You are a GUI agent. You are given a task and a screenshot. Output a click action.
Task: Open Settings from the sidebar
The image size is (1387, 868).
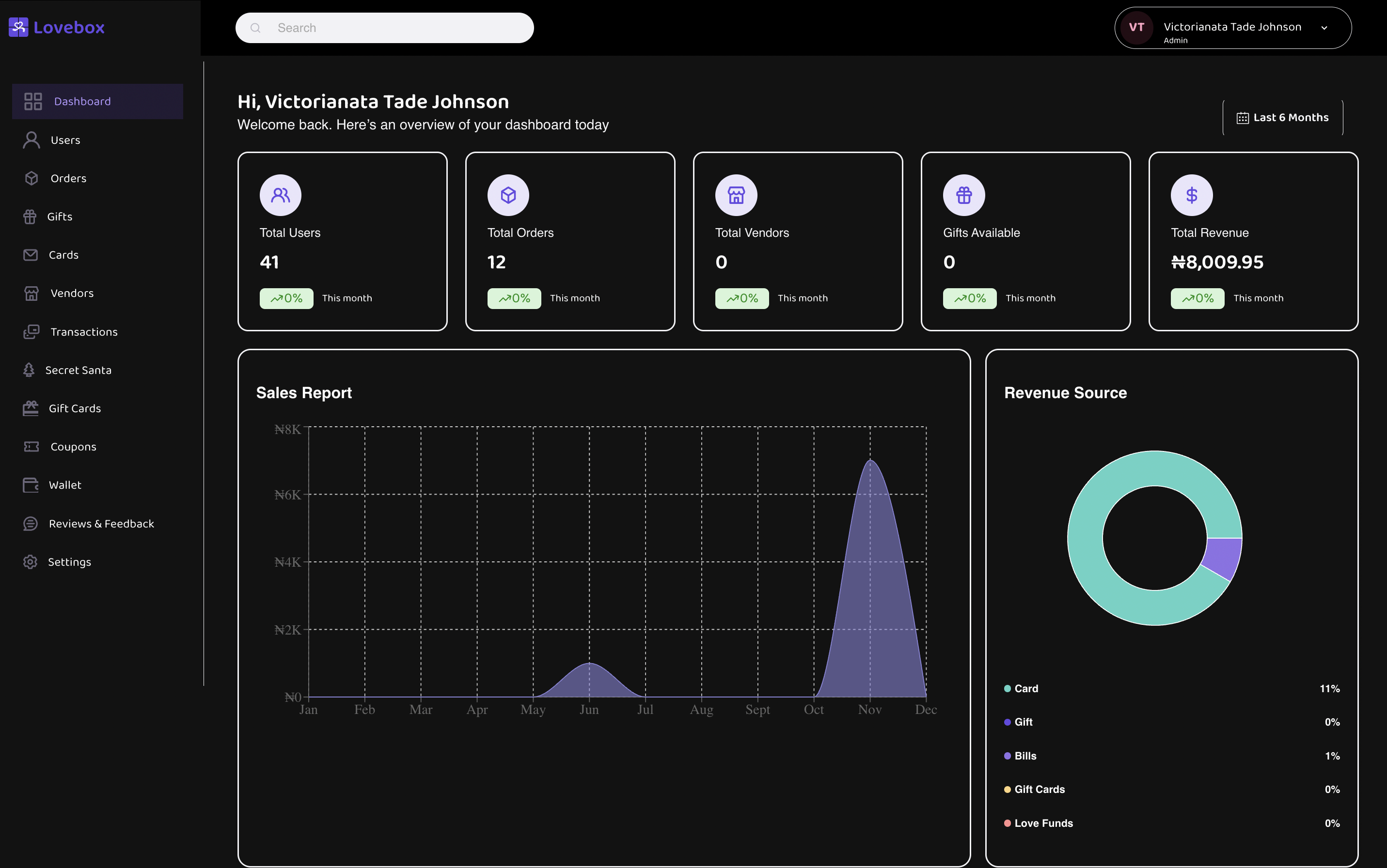[69, 562]
